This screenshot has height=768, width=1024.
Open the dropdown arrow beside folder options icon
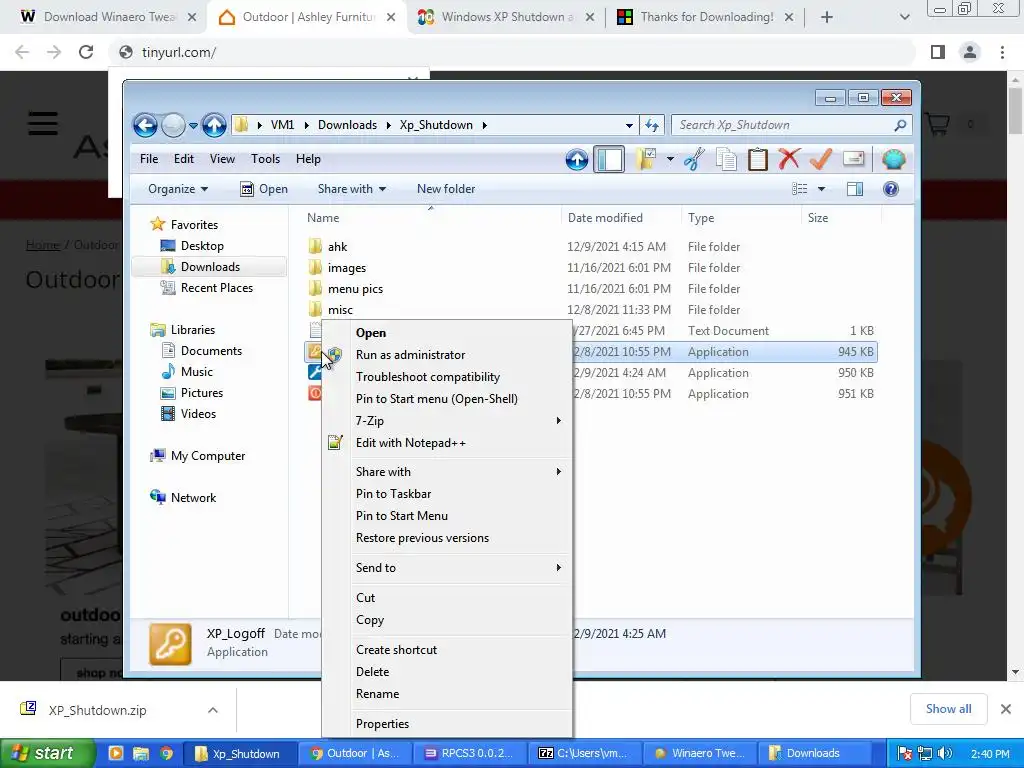pyautogui.click(x=670, y=159)
